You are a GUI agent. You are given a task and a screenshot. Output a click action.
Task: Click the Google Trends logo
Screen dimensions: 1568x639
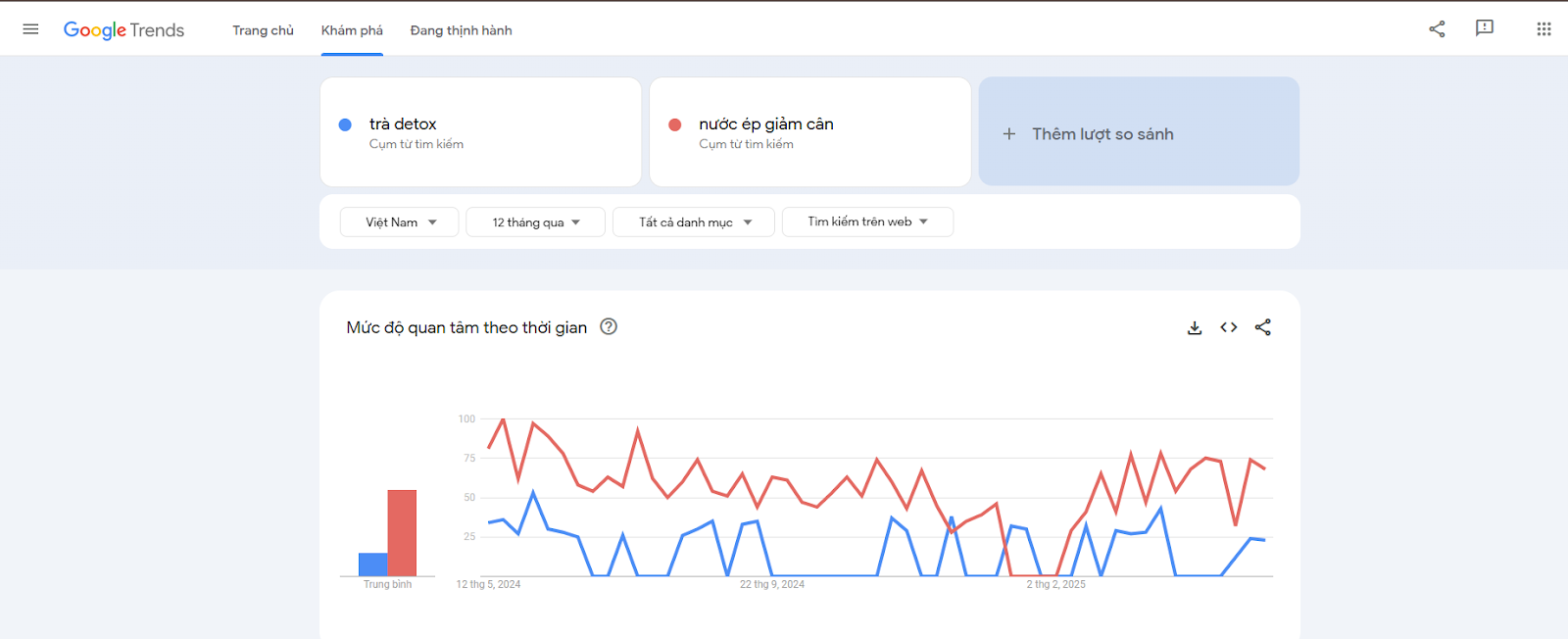pos(123,30)
